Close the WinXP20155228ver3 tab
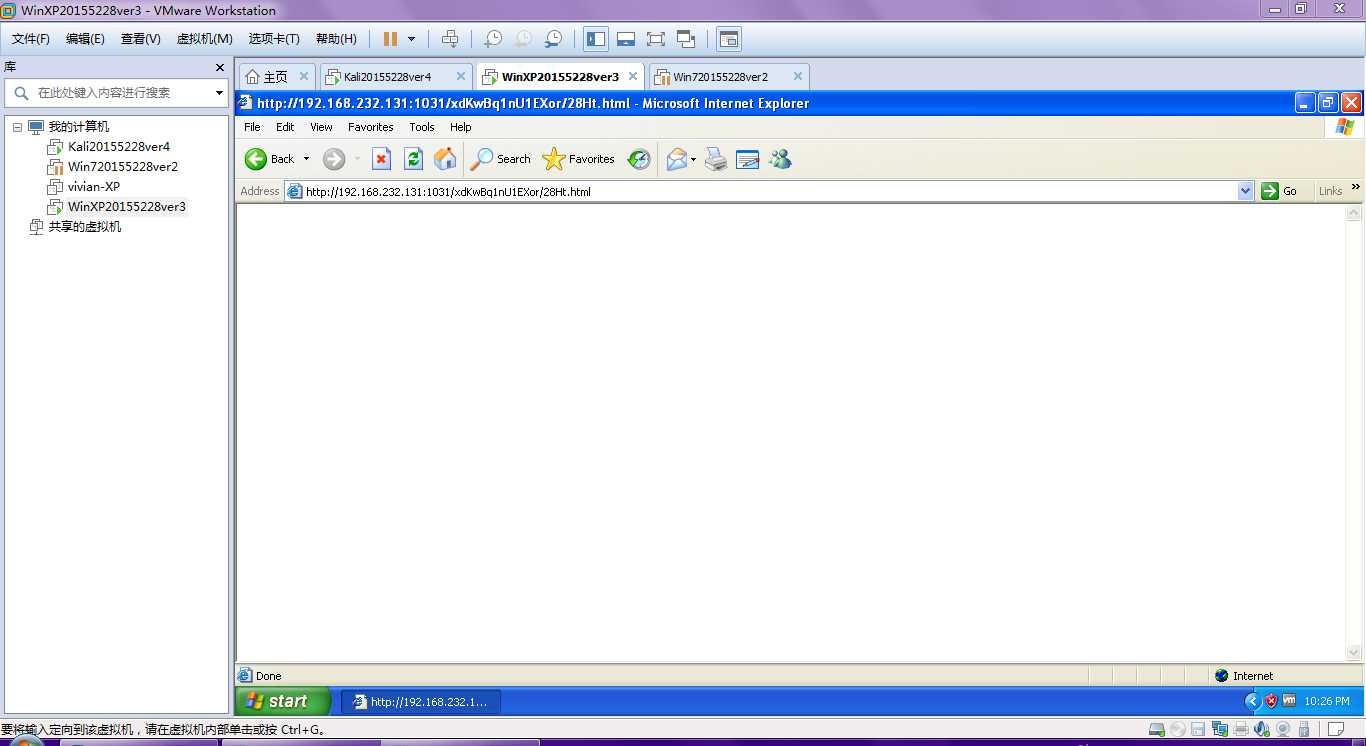 click(633, 76)
